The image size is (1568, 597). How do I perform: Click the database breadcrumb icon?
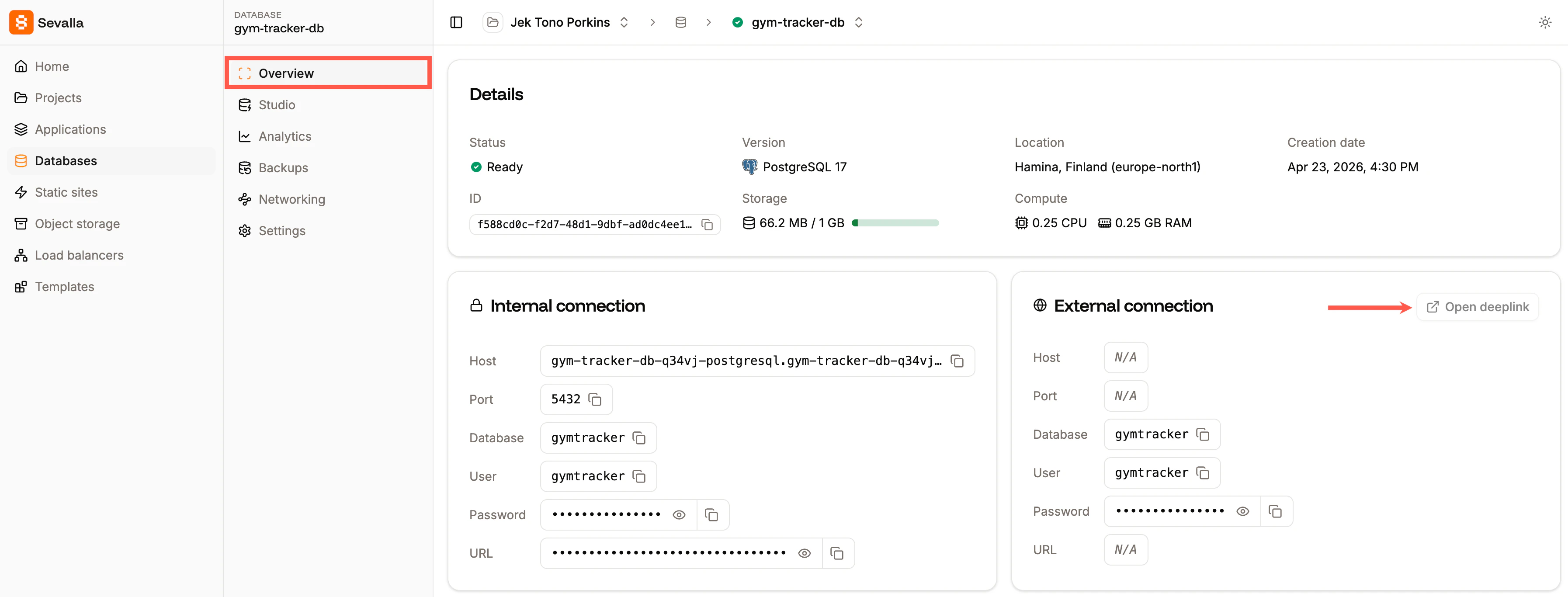click(x=680, y=23)
